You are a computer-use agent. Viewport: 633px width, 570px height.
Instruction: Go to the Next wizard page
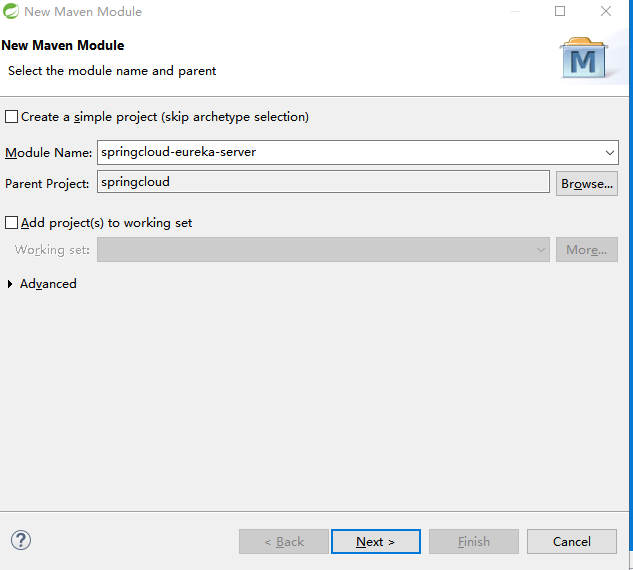(375, 541)
